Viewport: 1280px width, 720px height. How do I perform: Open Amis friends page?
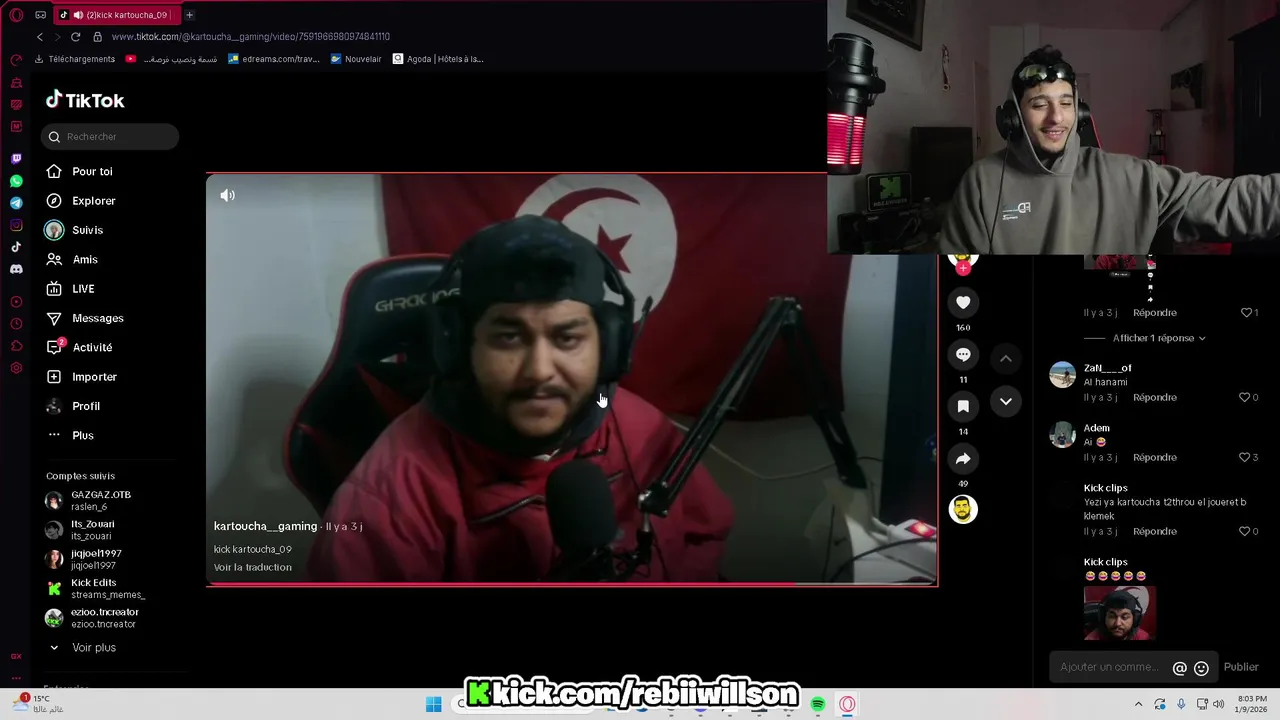tap(72, 259)
